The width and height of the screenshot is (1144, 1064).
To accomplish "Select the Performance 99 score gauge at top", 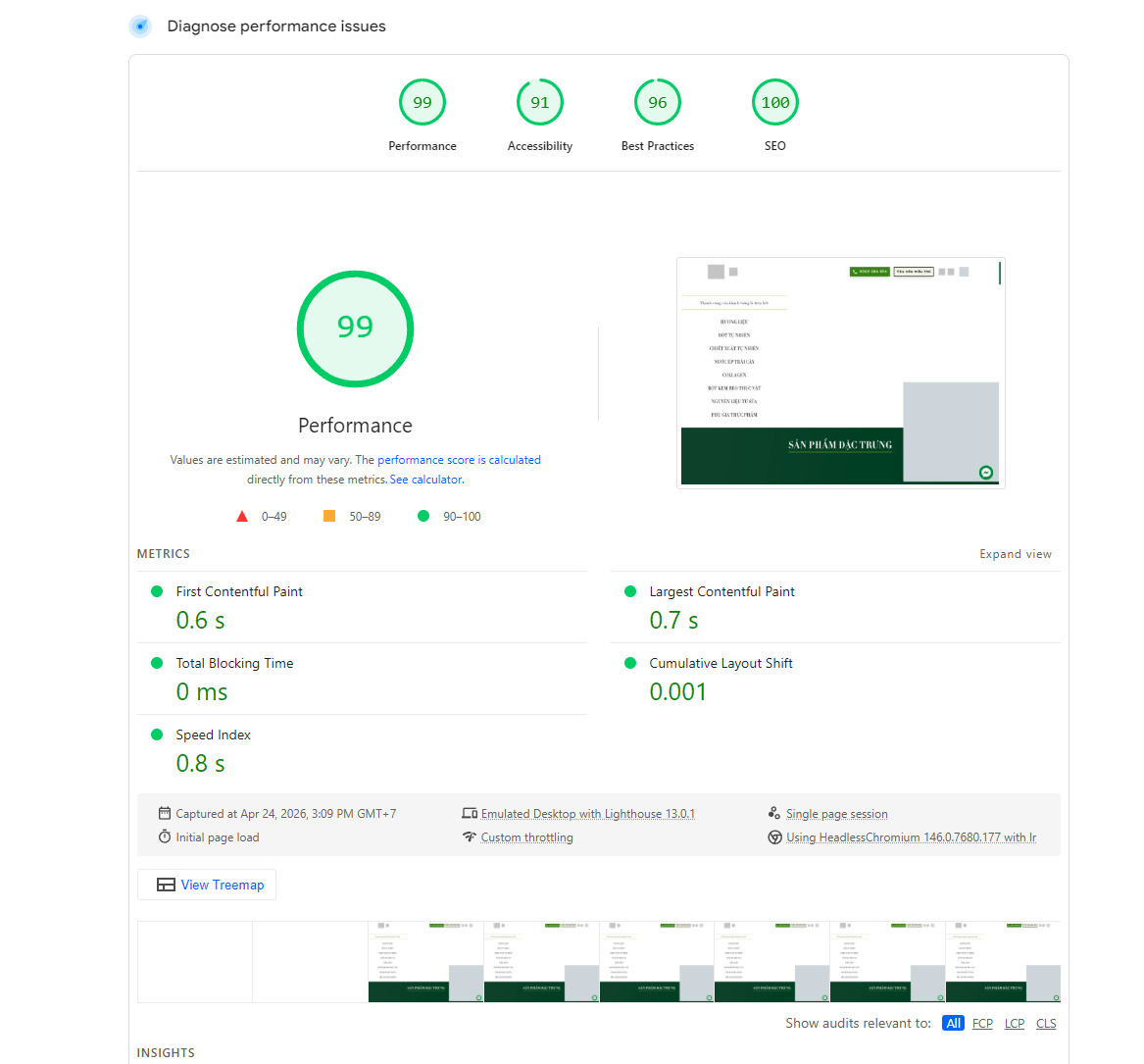I will pyautogui.click(x=423, y=102).
